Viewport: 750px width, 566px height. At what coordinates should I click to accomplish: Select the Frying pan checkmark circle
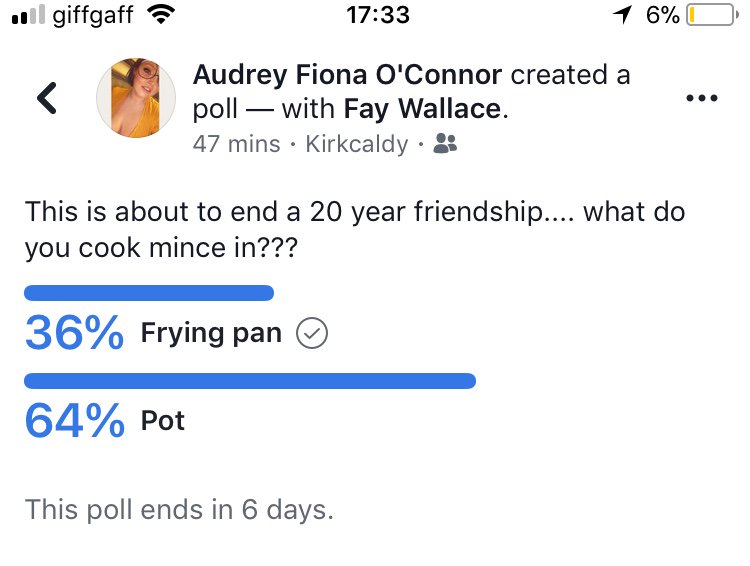pyautogui.click(x=312, y=333)
